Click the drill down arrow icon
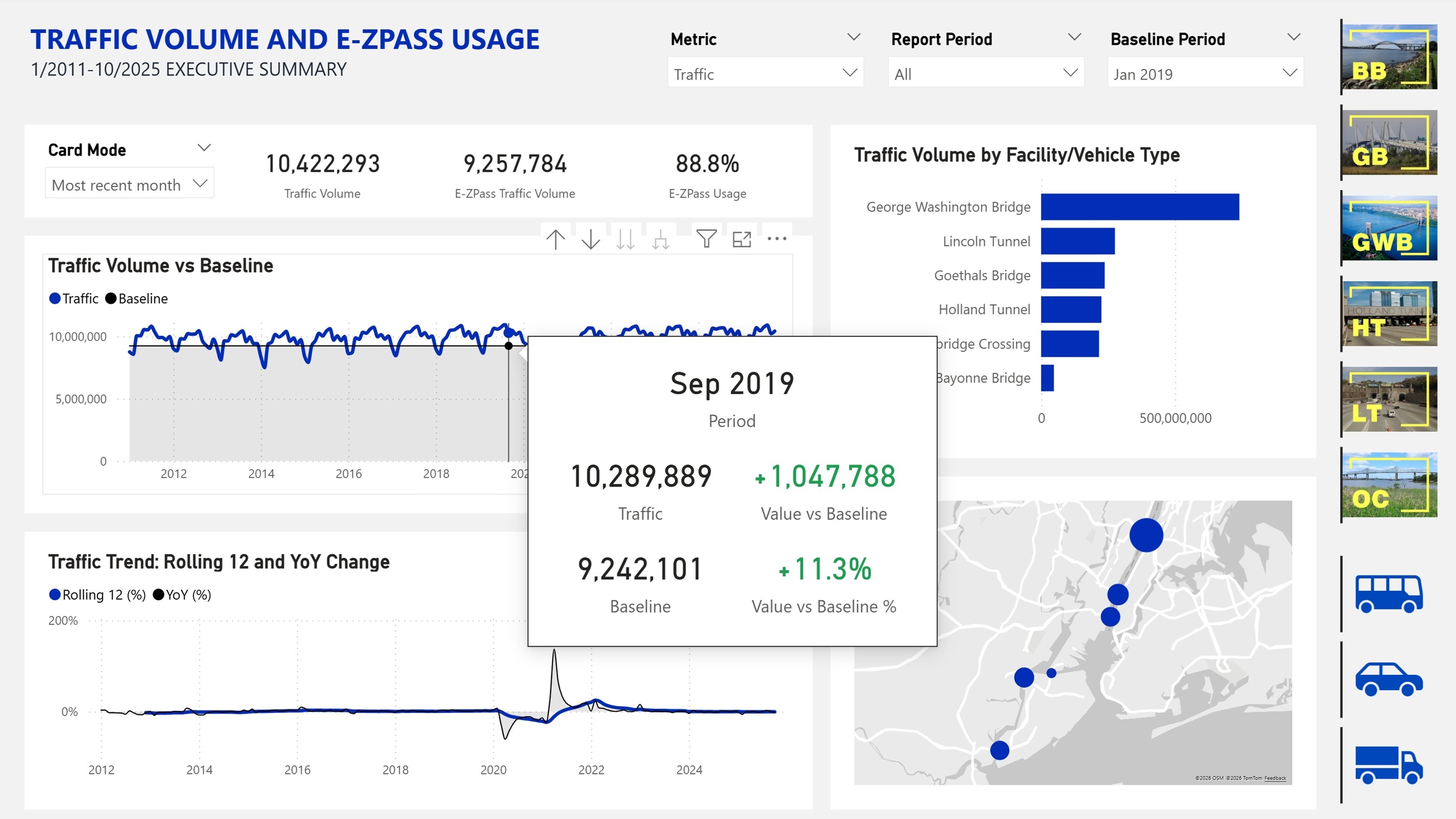 tap(590, 239)
